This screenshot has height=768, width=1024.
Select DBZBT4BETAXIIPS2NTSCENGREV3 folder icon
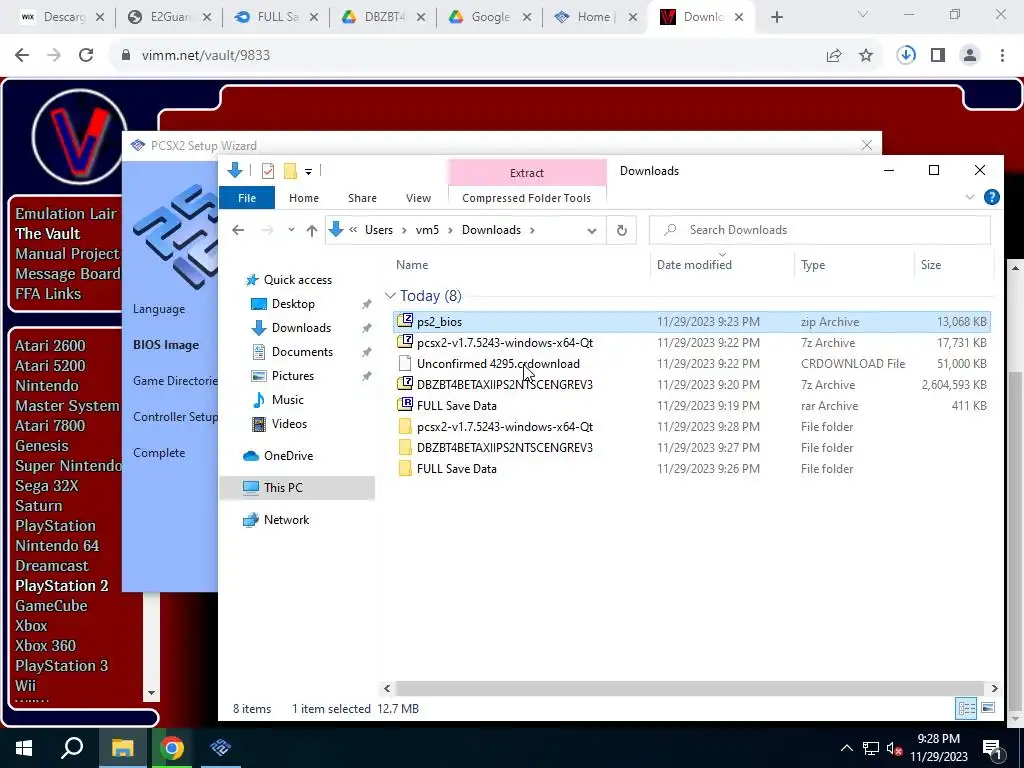coord(405,447)
